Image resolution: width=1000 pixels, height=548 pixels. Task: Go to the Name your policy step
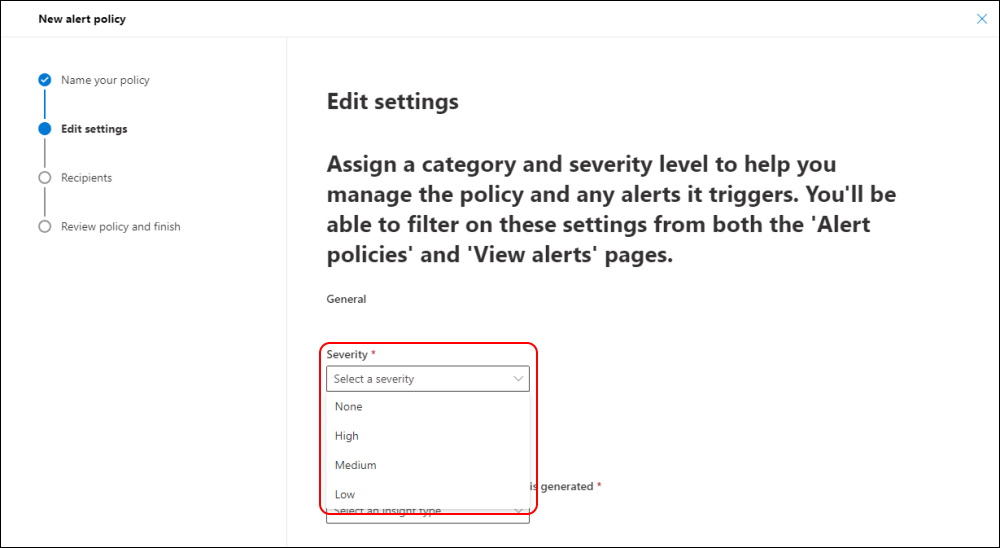coord(105,80)
